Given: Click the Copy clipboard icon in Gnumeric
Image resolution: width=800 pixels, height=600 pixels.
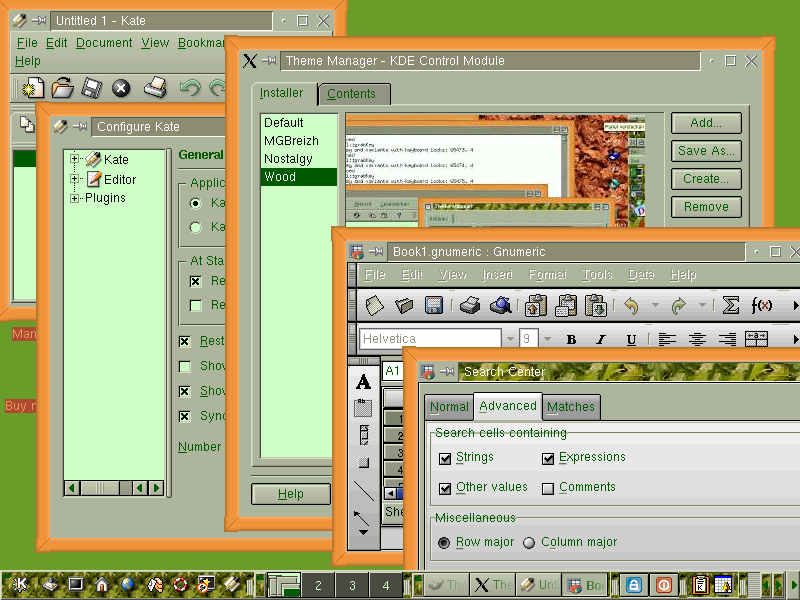Looking at the screenshot, I should [x=565, y=305].
